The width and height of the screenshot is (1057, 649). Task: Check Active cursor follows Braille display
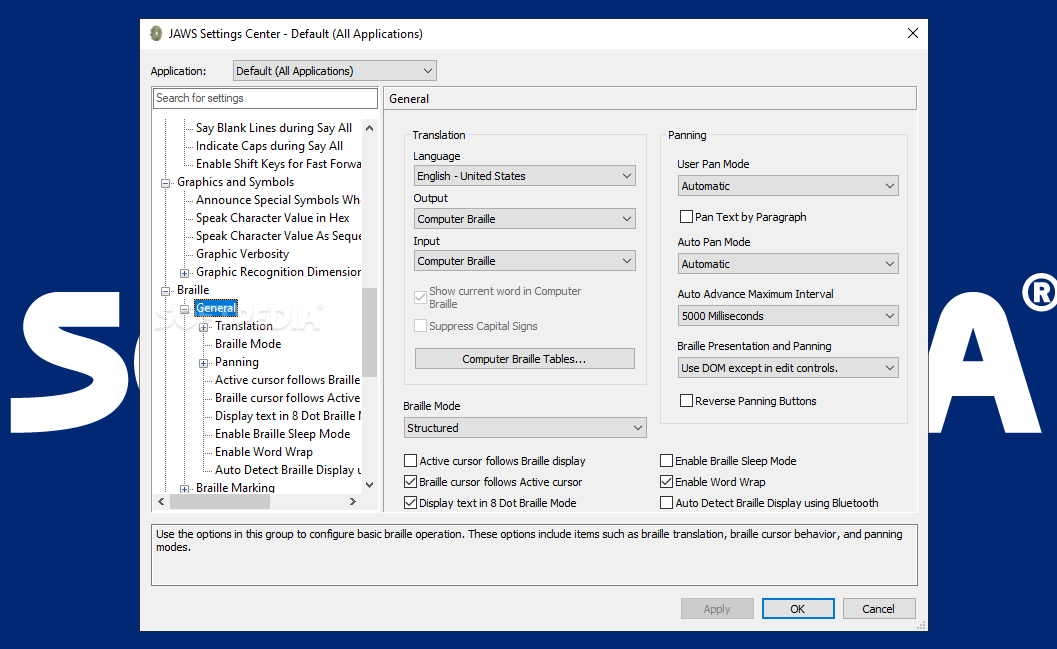[x=410, y=461]
